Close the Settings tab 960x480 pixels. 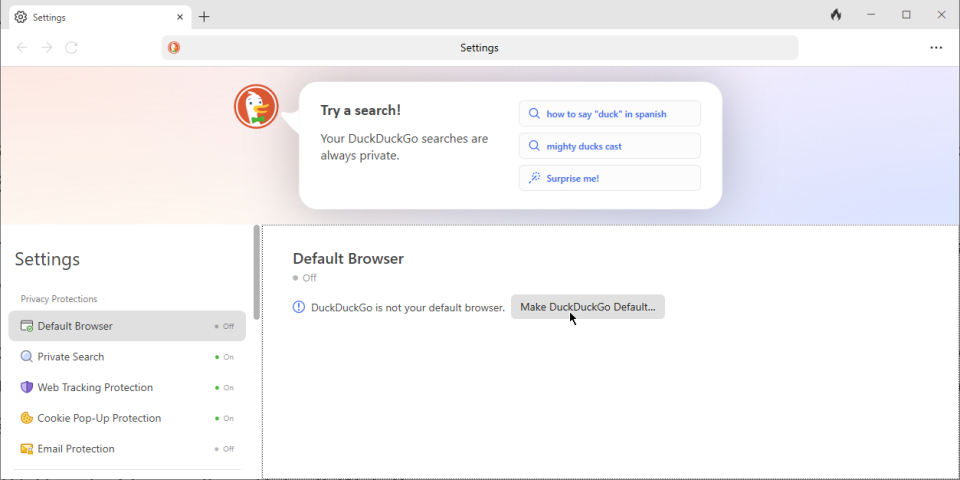tap(180, 17)
